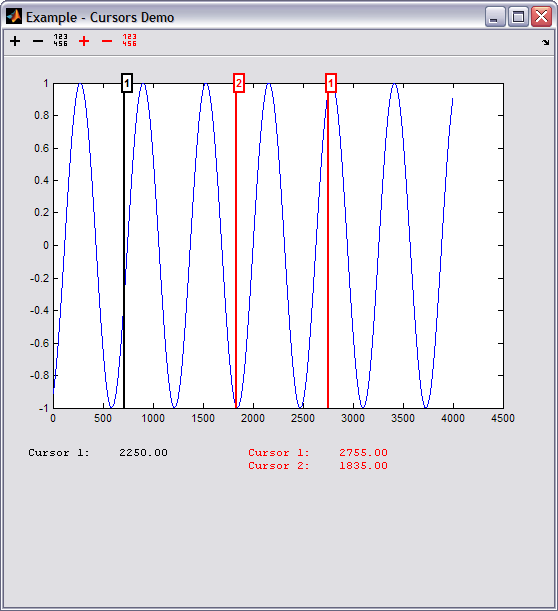Click the red plus add-cursor icon

84,41
